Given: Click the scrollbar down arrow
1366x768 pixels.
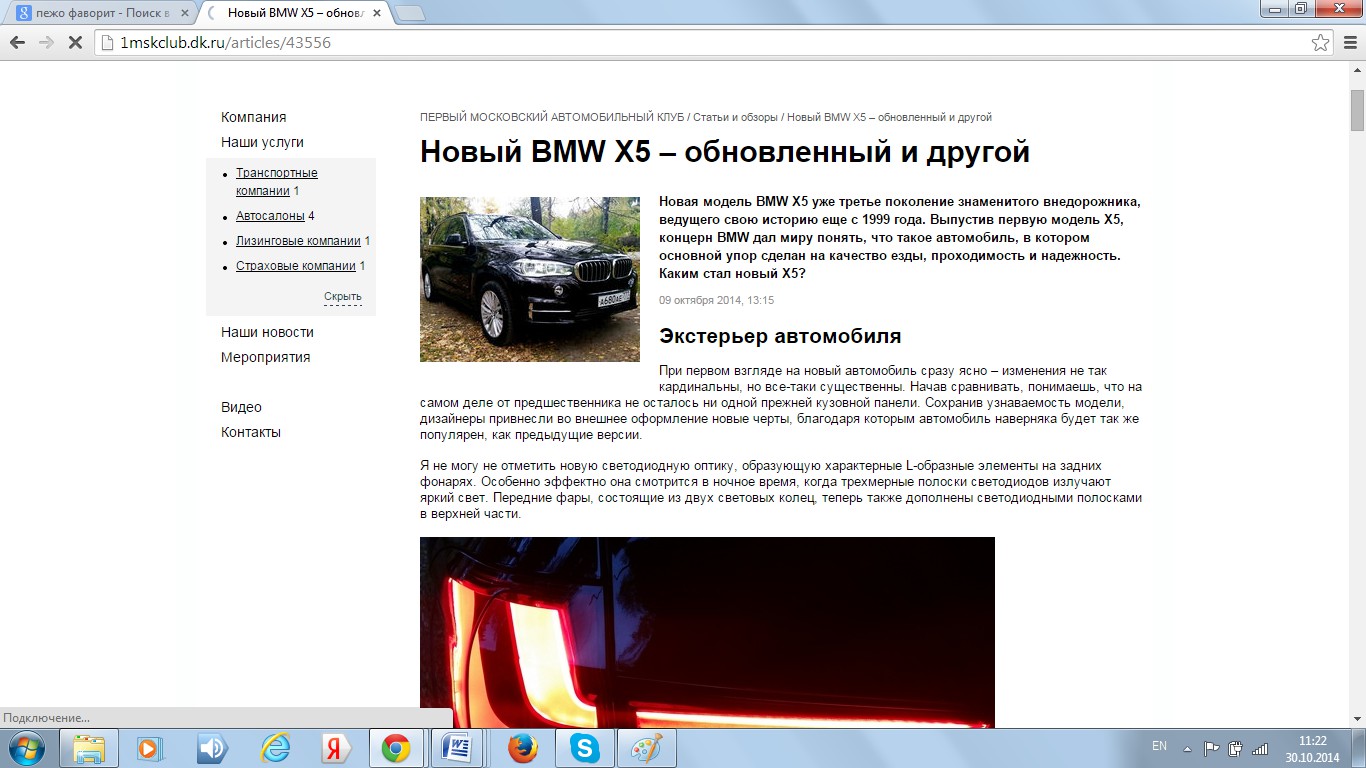Looking at the screenshot, I should point(1357,720).
